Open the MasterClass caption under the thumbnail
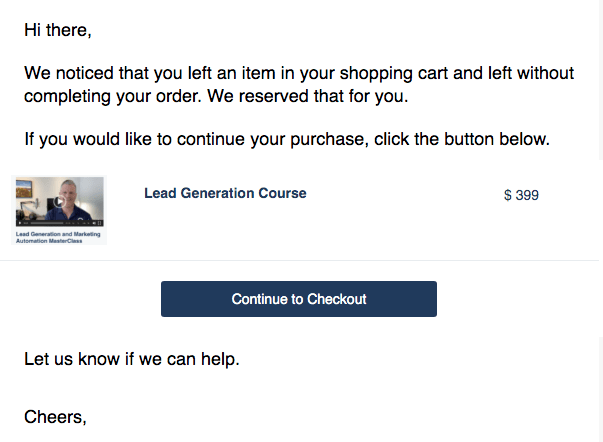This screenshot has width=603, height=442. (58, 237)
